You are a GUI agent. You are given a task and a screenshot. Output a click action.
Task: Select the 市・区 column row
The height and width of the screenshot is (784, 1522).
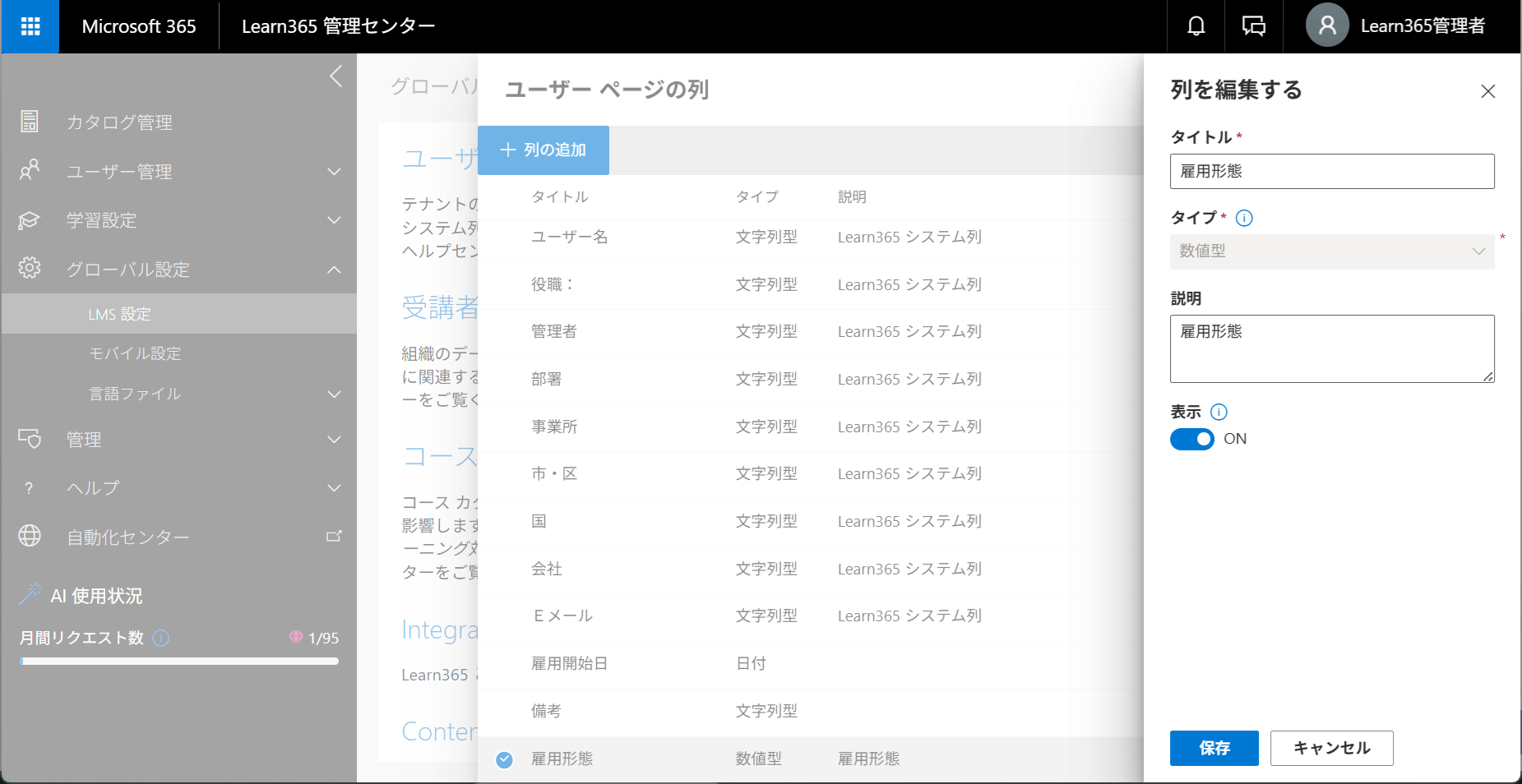point(810,474)
